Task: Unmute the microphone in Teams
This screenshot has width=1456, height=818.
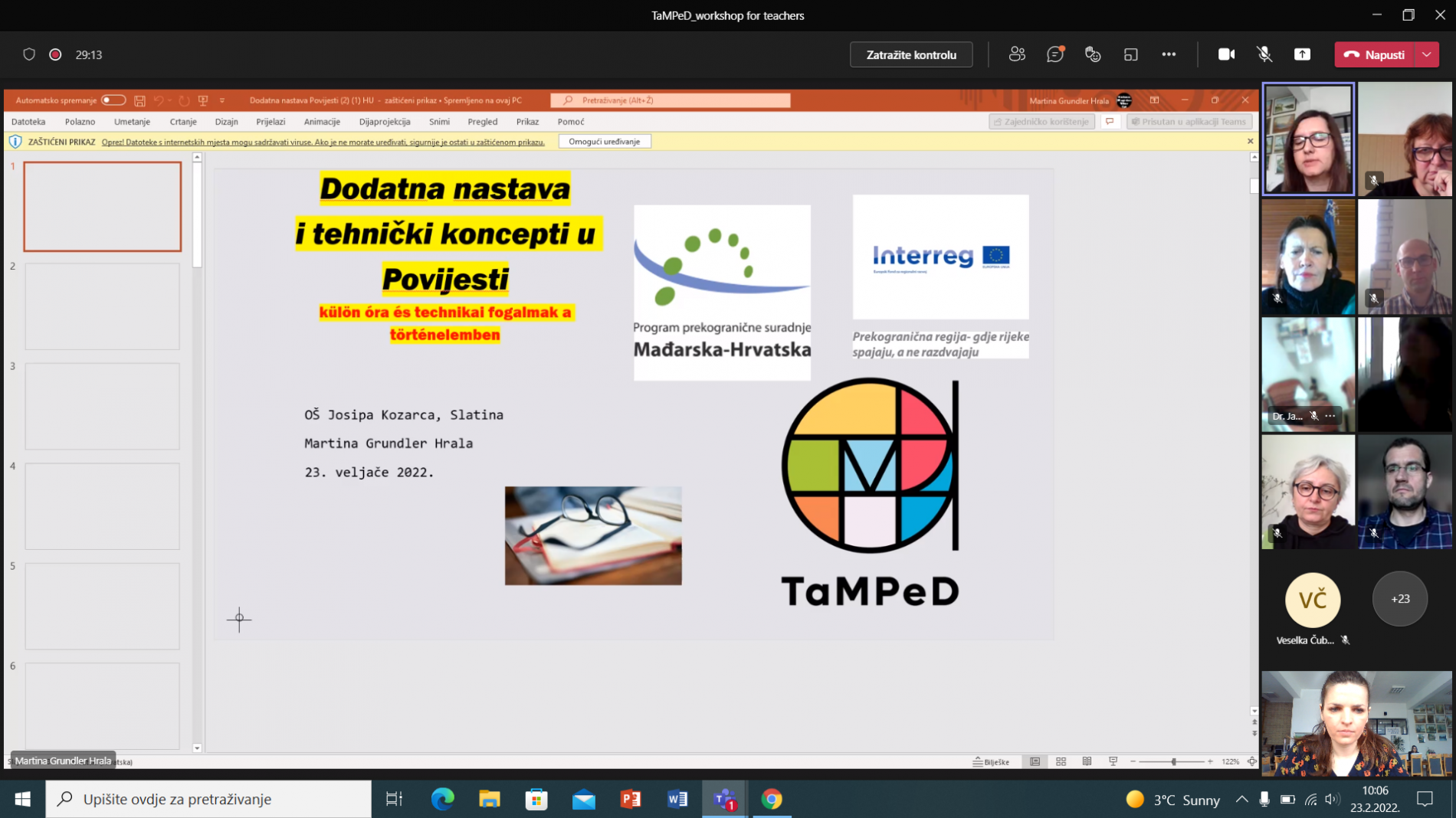Action: [1264, 54]
